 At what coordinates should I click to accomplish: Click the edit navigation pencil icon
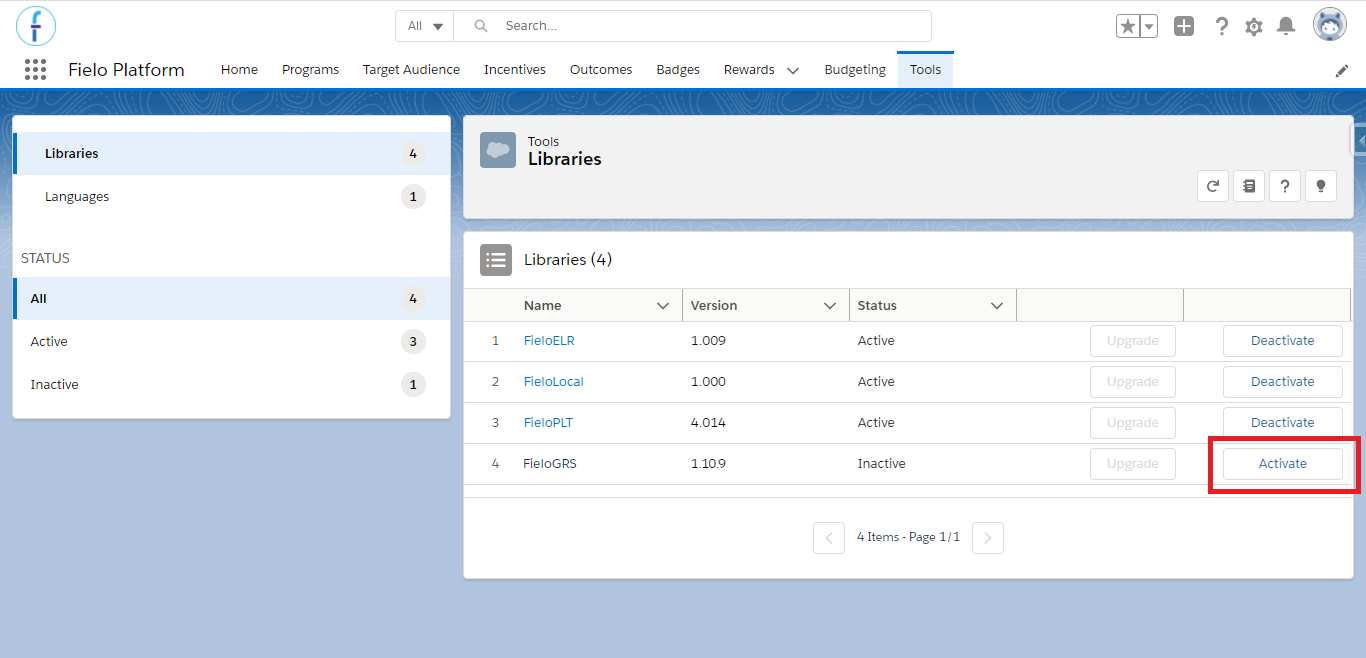(x=1342, y=70)
